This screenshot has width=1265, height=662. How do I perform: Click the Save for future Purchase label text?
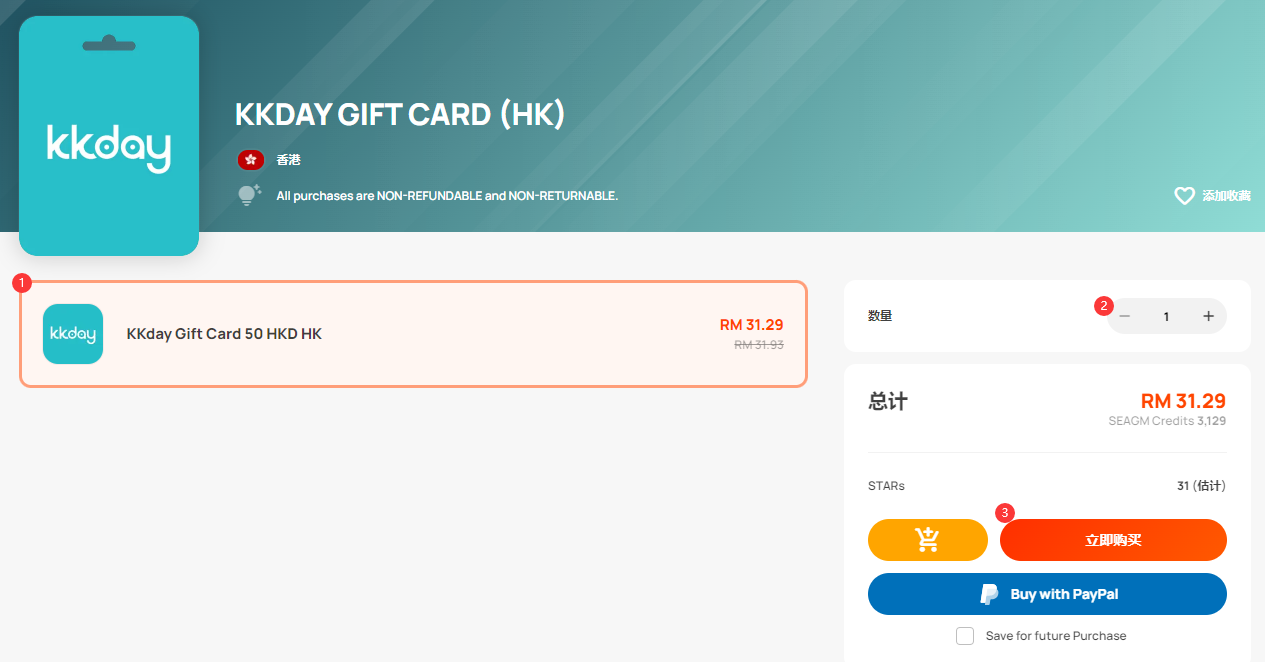pos(1056,636)
